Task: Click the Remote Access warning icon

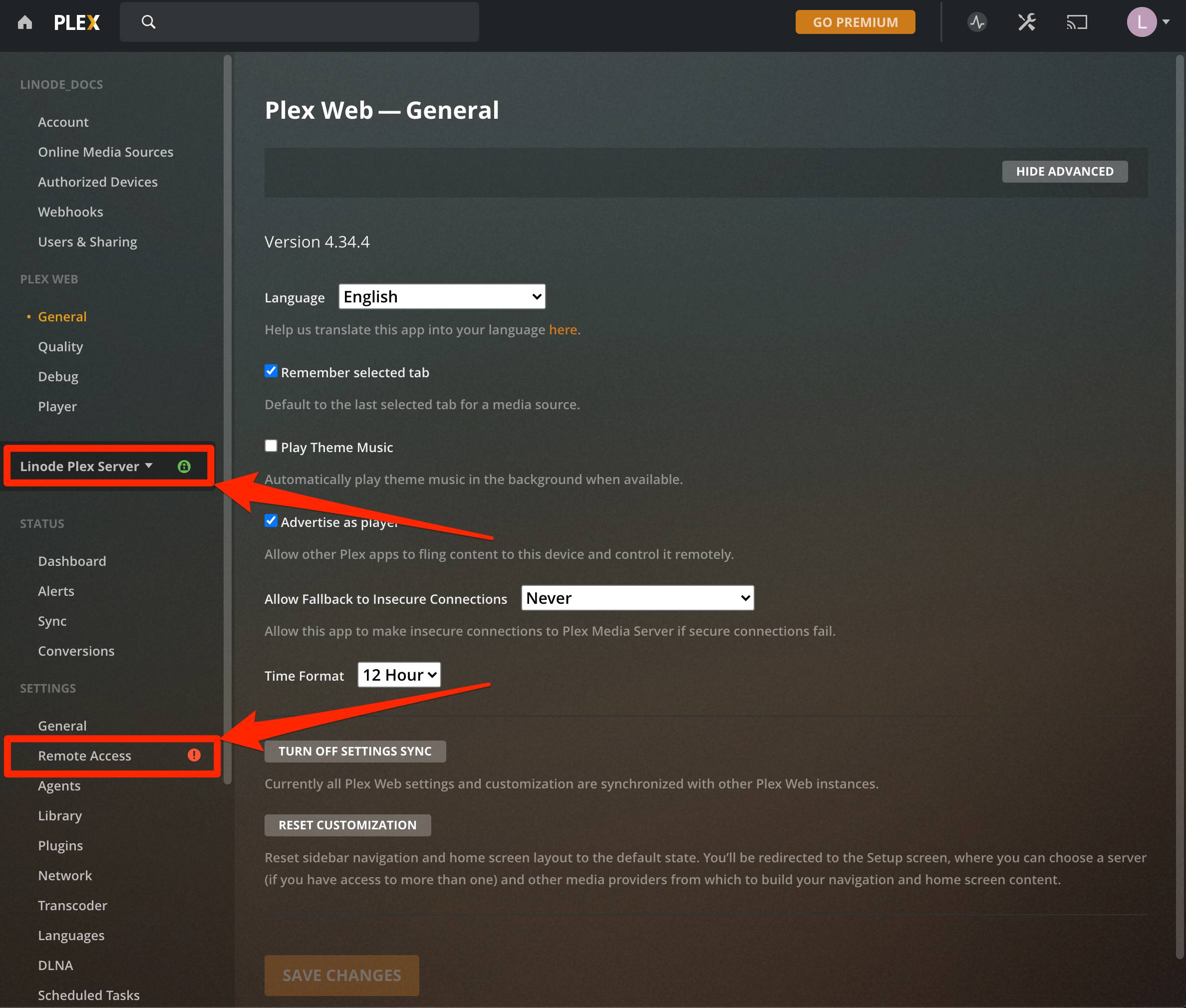Action: [194, 755]
